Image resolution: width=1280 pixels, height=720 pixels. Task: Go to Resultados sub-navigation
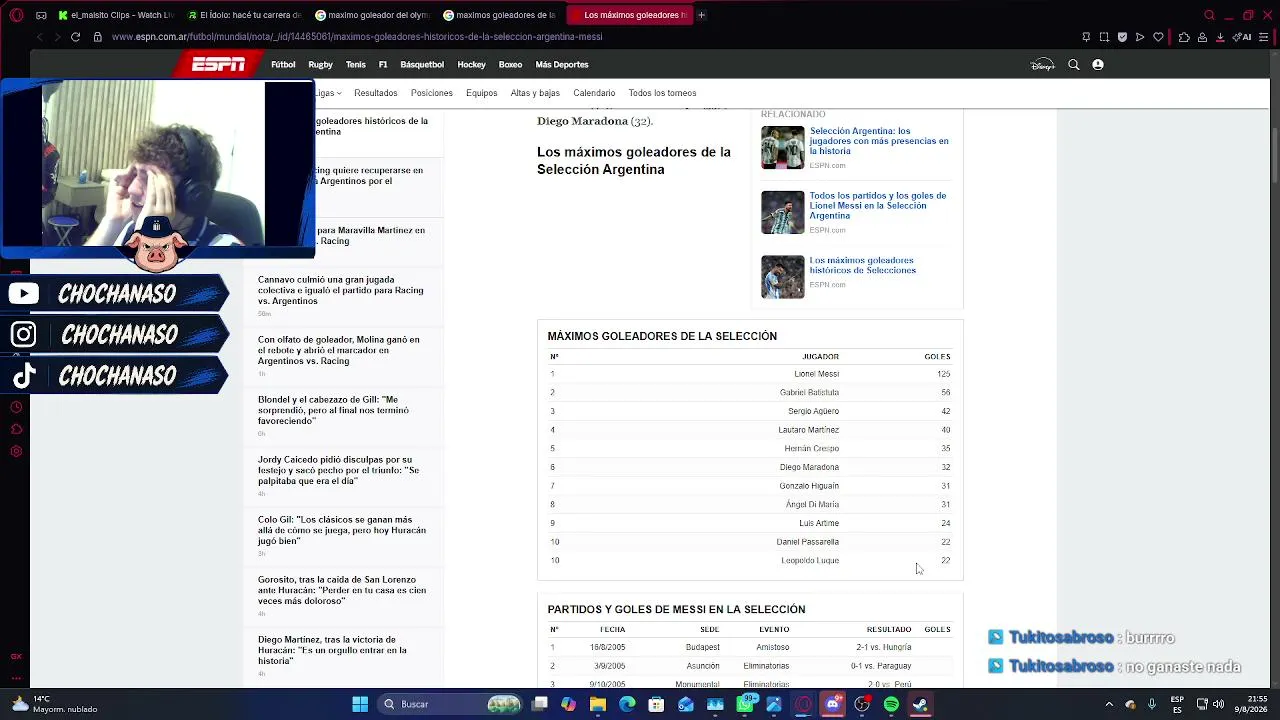tap(376, 93)
